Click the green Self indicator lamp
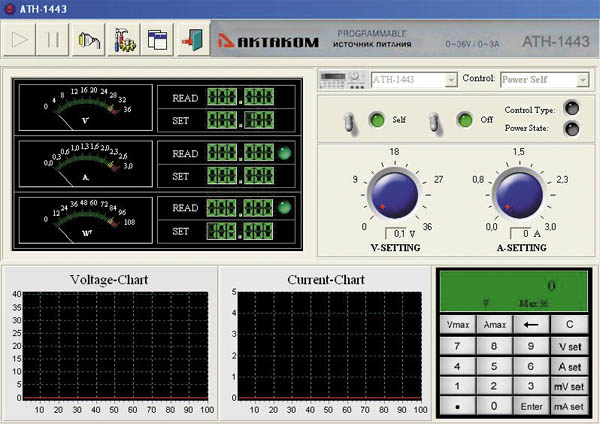600x424 pixels. (x=377, y=120)
